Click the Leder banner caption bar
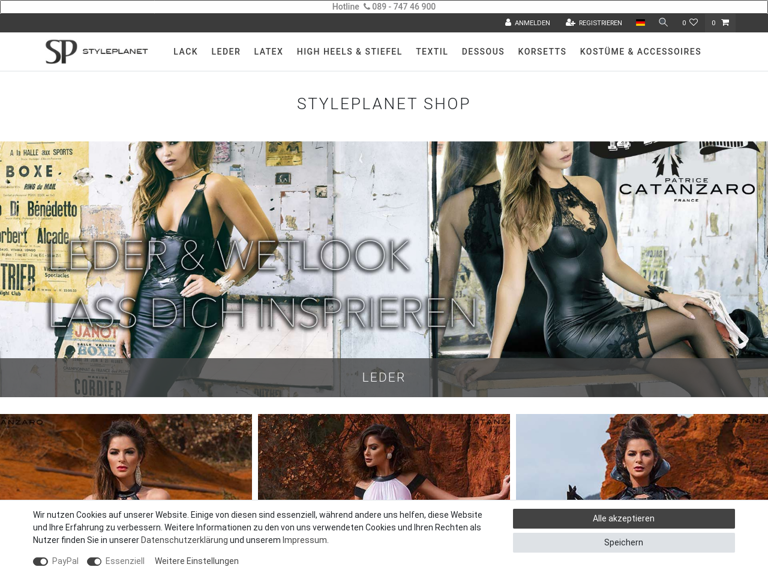Viewport: 768px width, 576px height. [x=384, y=377]
